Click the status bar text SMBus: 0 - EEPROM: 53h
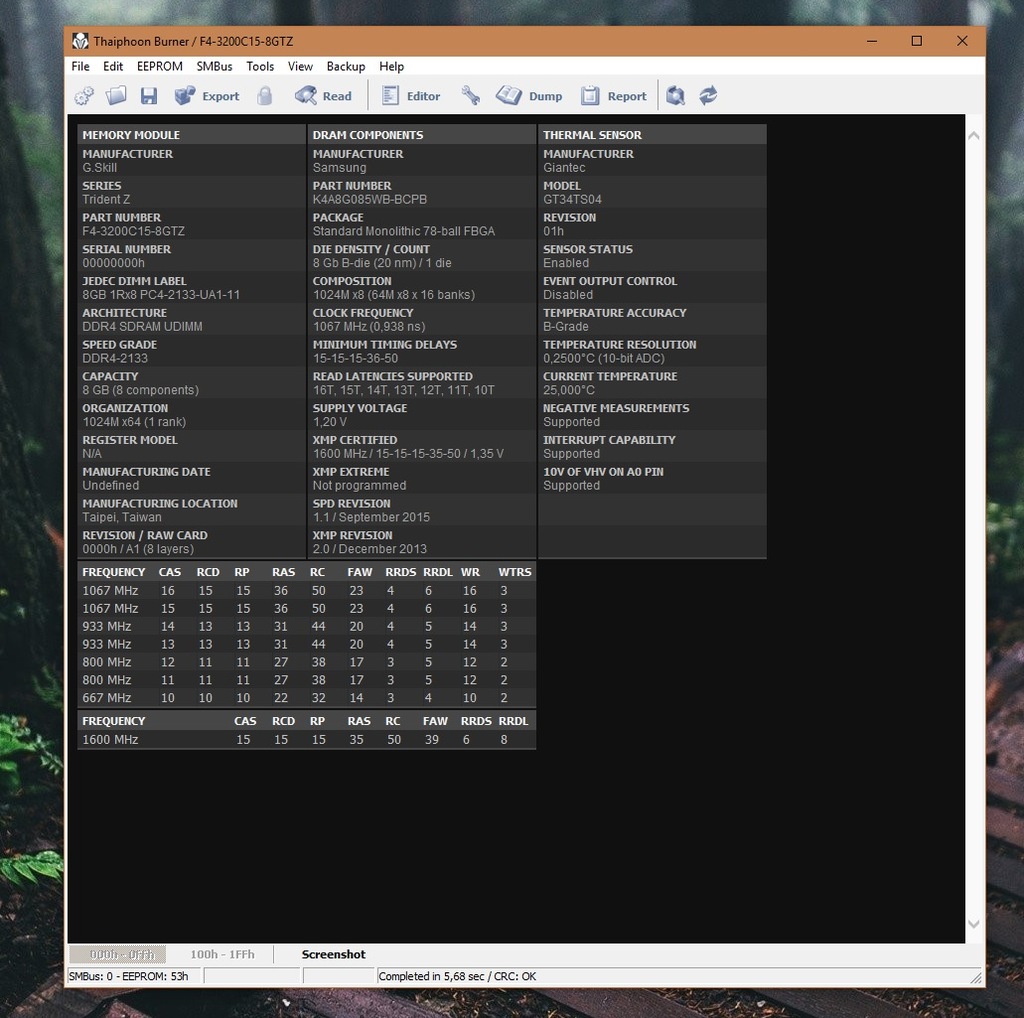Screen dimensions: 1024x1018 pos(129,976)
